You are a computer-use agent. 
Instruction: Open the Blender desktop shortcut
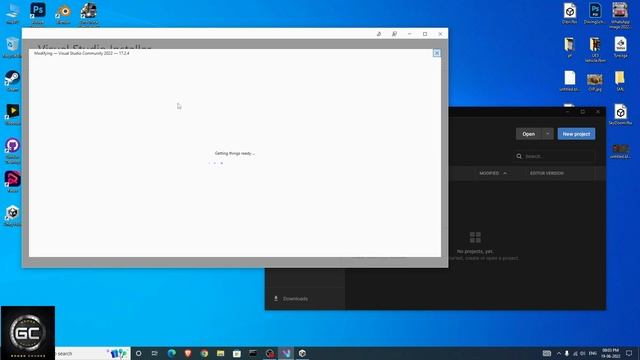click(63, 13)
